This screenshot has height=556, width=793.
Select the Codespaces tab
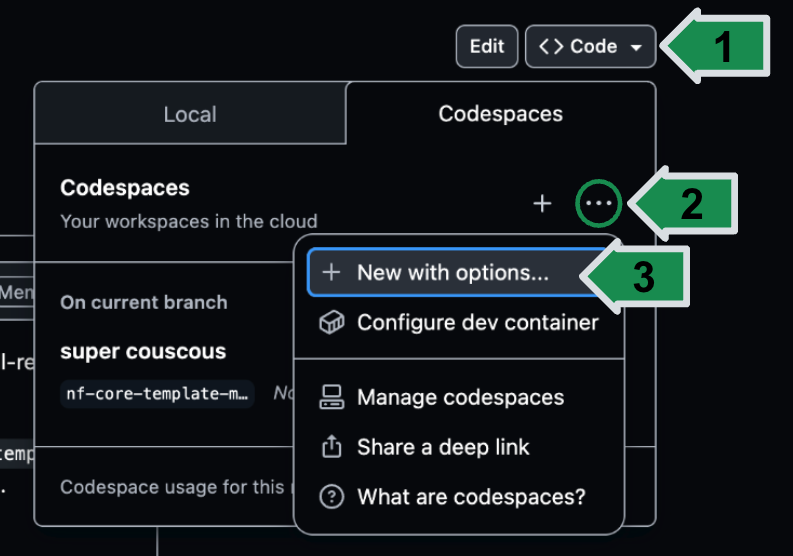[x=500, y=114]
